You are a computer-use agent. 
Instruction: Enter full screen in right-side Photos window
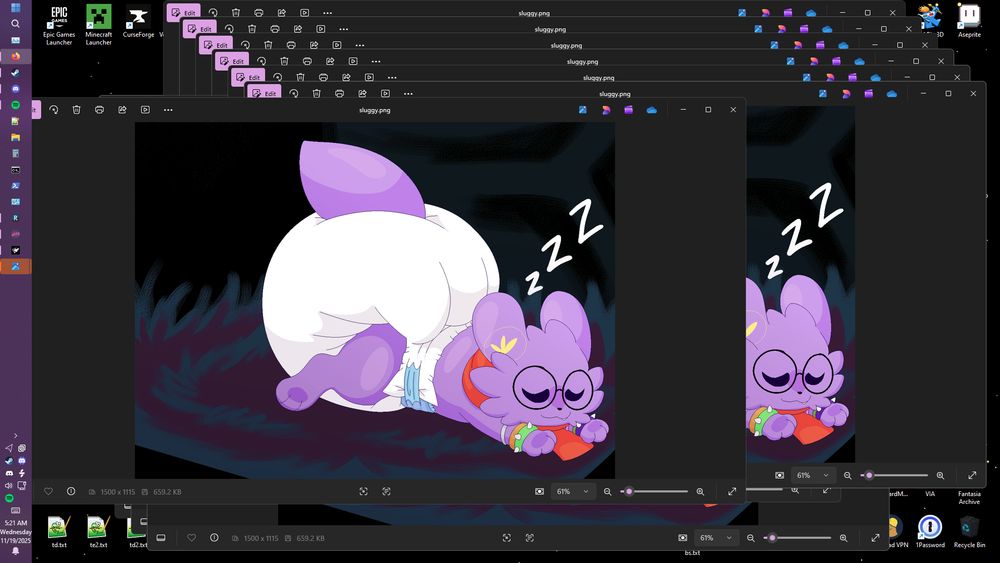click(972, 475)
